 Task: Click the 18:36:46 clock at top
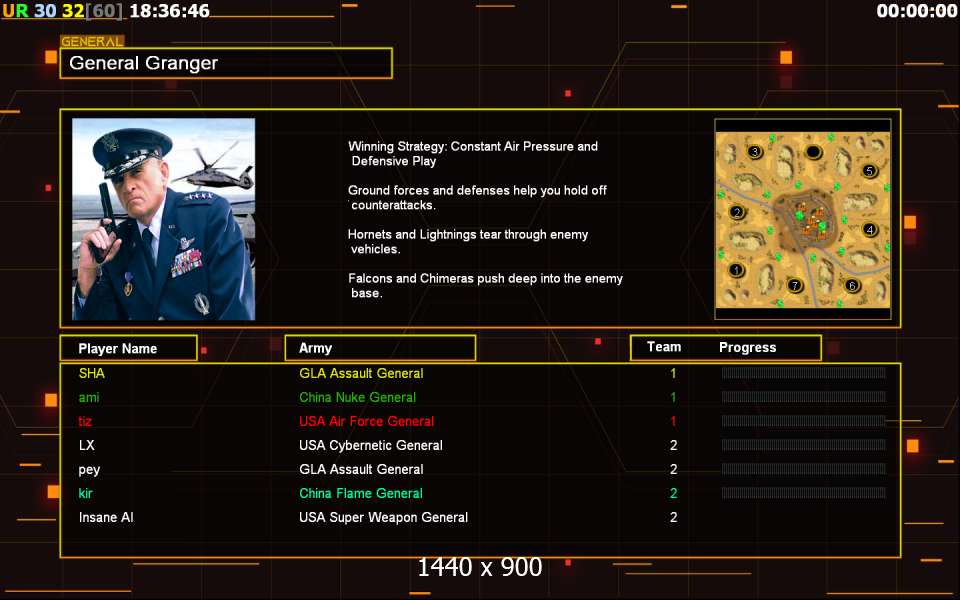pos(170,11)
